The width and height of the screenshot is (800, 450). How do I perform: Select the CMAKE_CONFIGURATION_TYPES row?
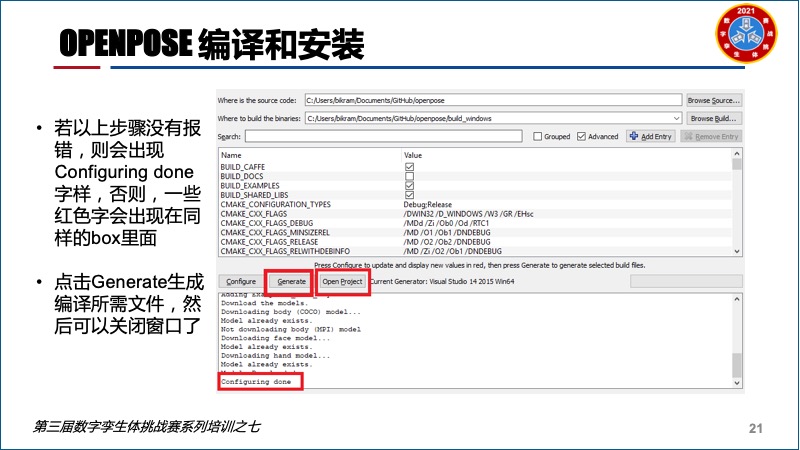click(x=475, y=204)
